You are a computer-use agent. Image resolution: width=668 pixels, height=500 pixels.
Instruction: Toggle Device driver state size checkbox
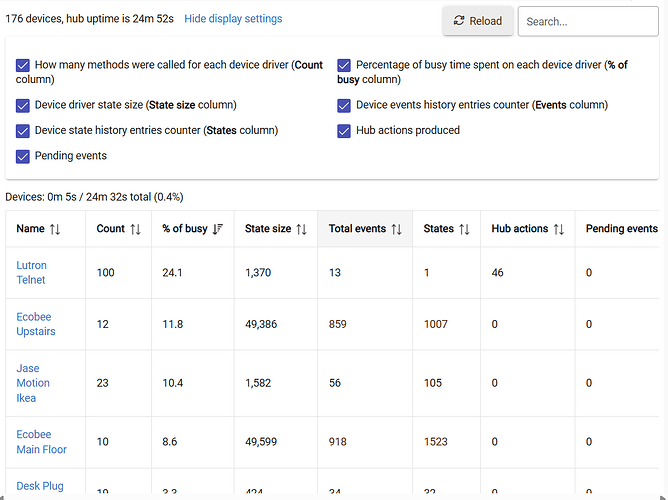point(23,105)
